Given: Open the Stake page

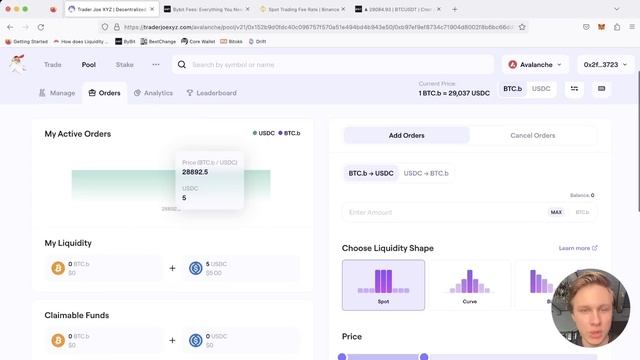Looking at the screenshot, I should click(x=124, y=64).
